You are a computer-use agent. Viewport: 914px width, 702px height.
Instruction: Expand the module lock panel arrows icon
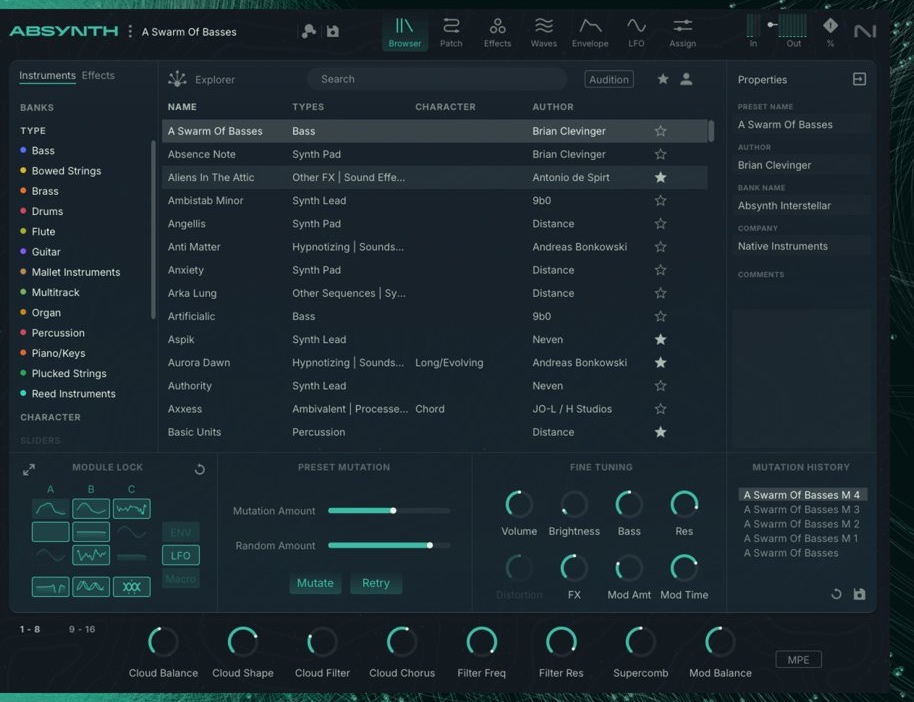tap(29, 469)
